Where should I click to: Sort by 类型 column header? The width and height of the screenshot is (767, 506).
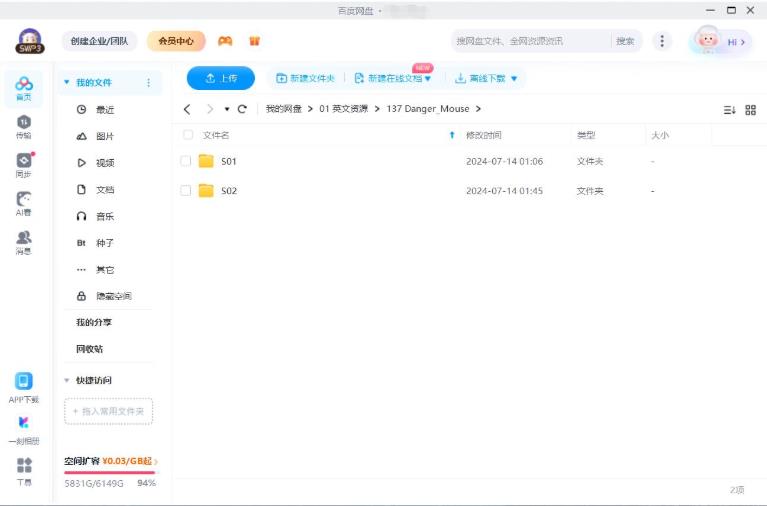[586, 135]
